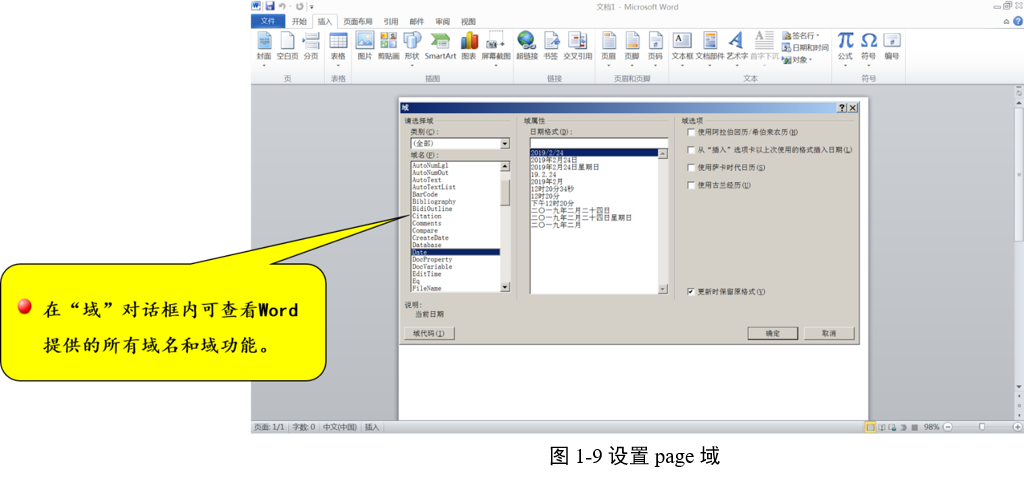Image resolution: width=1024 pixels, height=481 pixels.
Task: Click the 编号 number icon
Action: click(892, 47)
